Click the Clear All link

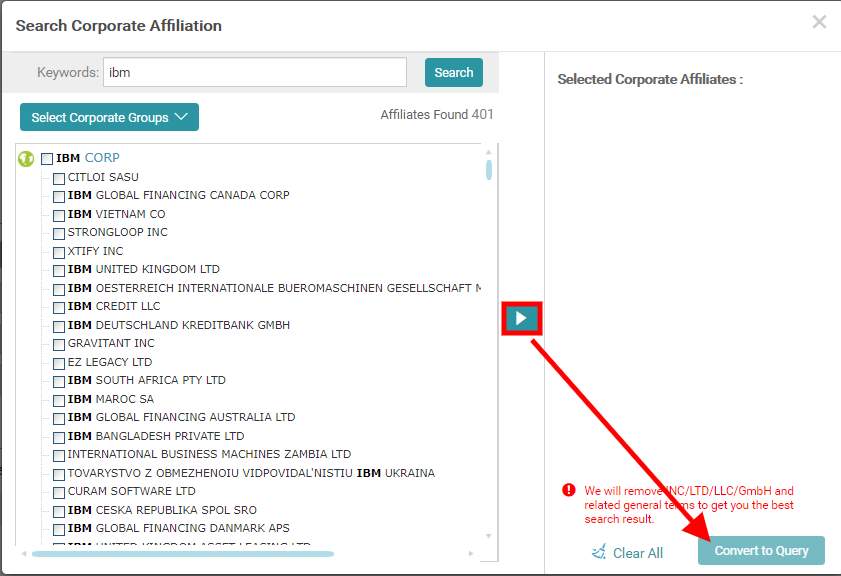point(638,553)
